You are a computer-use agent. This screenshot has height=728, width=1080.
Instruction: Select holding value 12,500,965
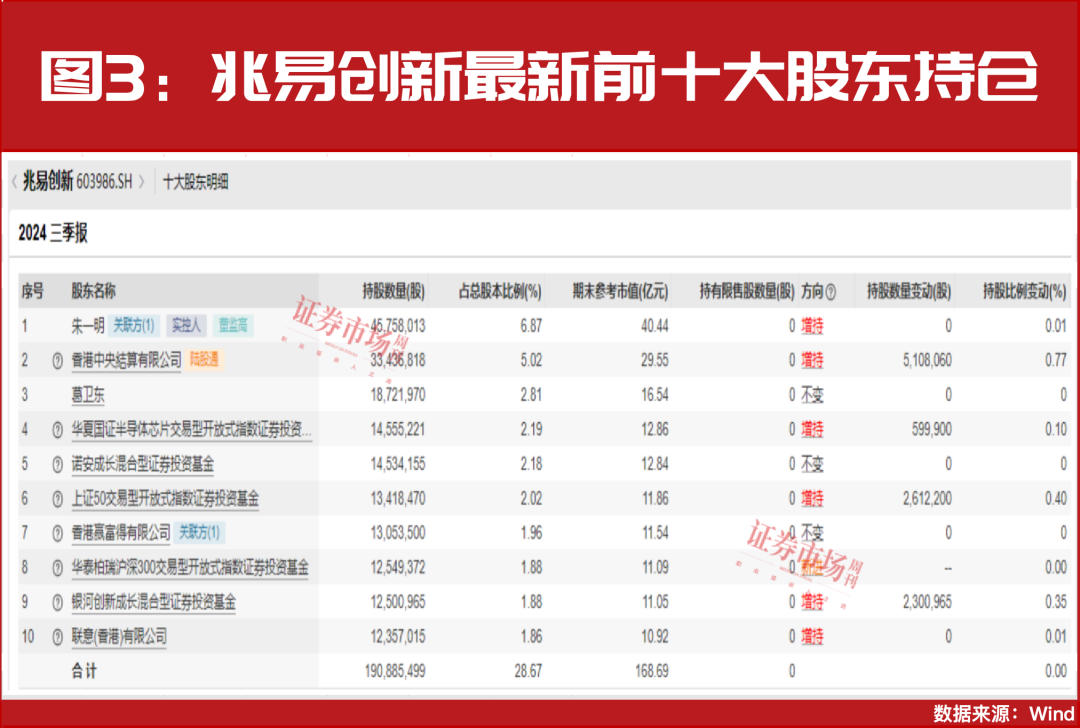398,602
